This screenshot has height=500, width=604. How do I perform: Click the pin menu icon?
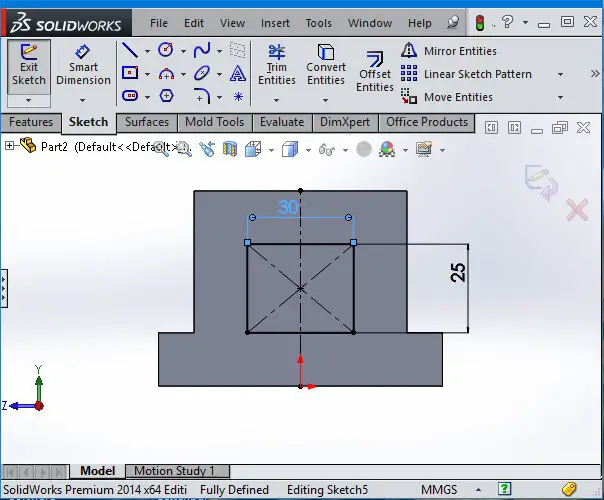coord(453,22)
